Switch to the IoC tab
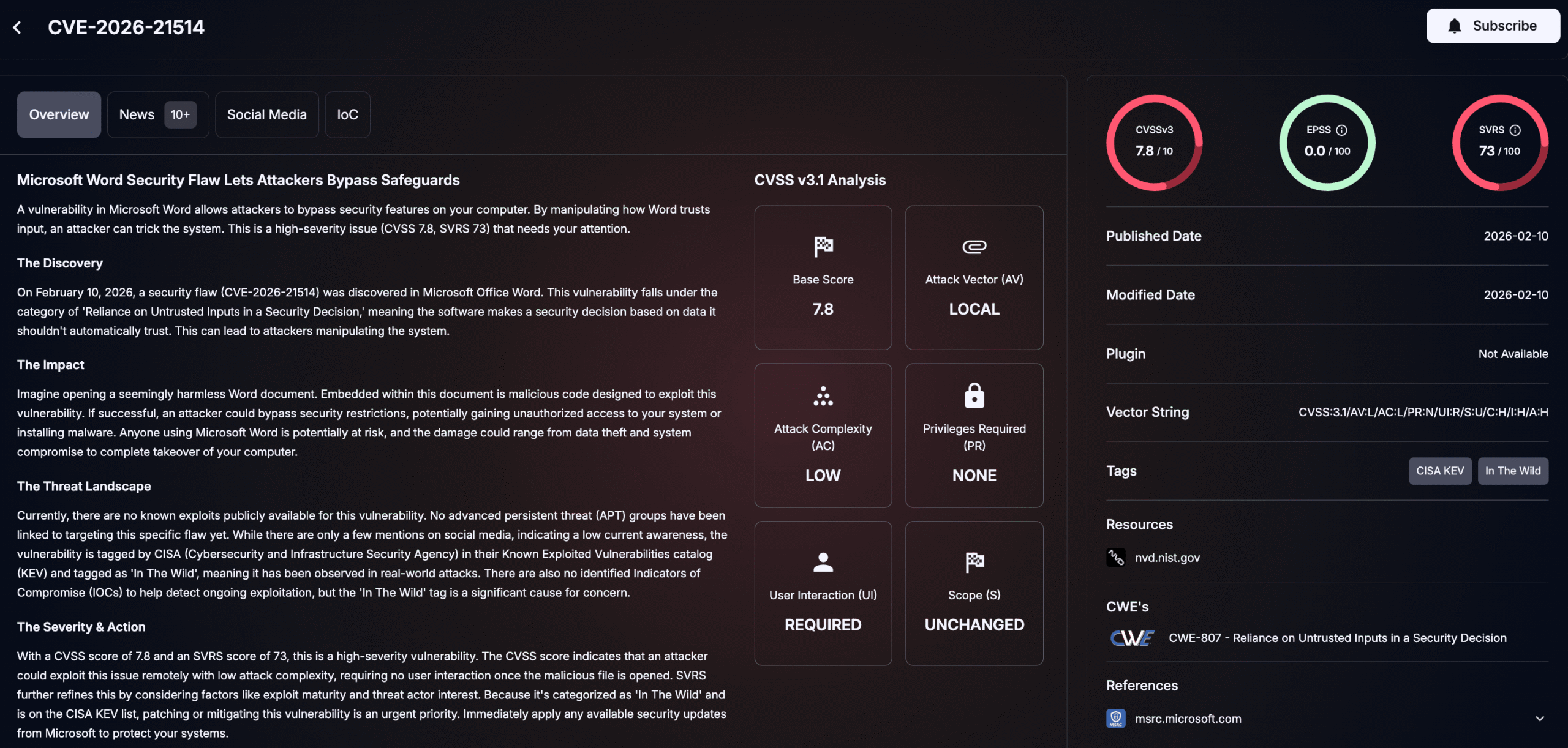1568x748 pixels. pyautogui.click(x=347, y=114)
